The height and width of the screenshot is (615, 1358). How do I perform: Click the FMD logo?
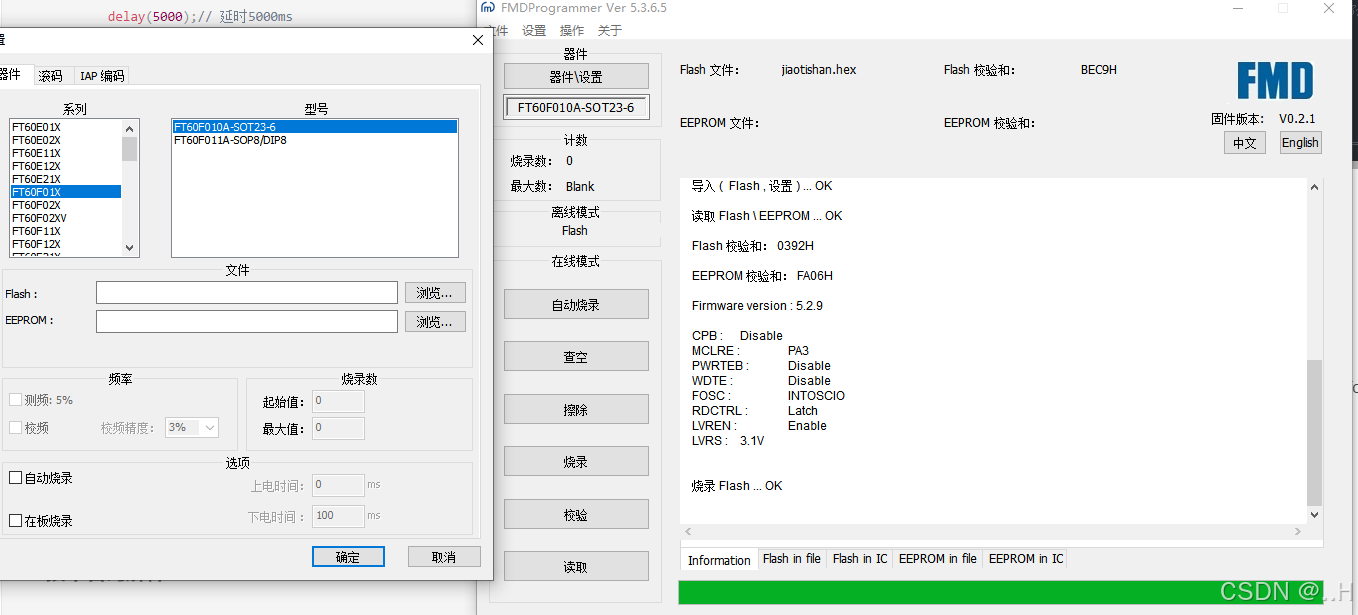tap(1275, 80)
